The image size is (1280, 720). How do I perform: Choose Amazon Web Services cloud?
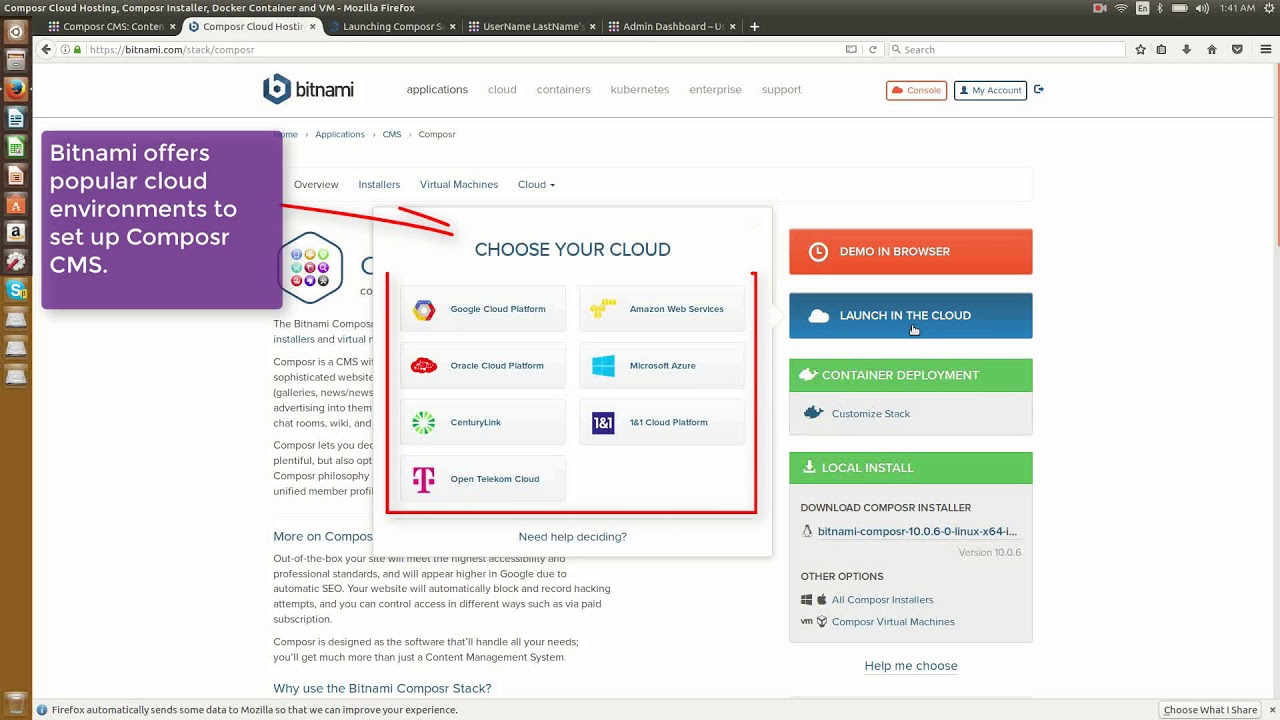[x=662, y=309]
